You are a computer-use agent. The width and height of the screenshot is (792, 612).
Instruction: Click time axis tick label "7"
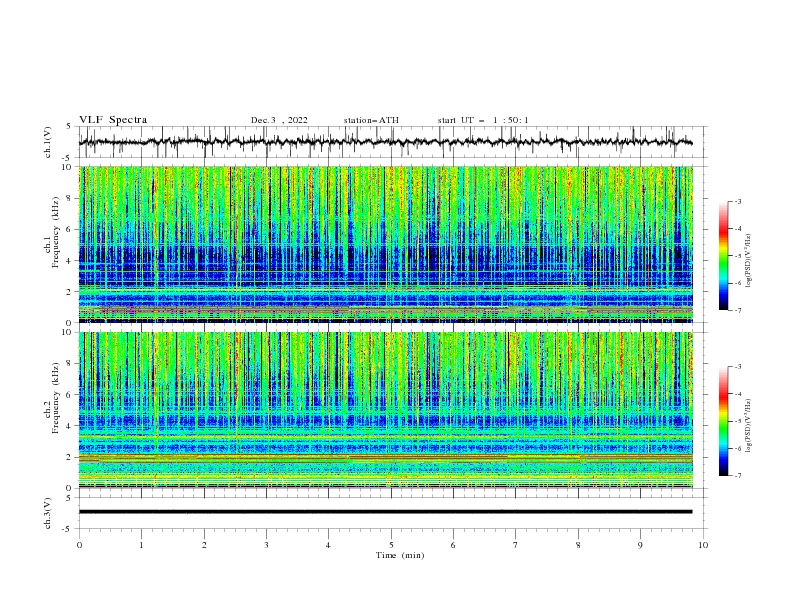(516, 545)
